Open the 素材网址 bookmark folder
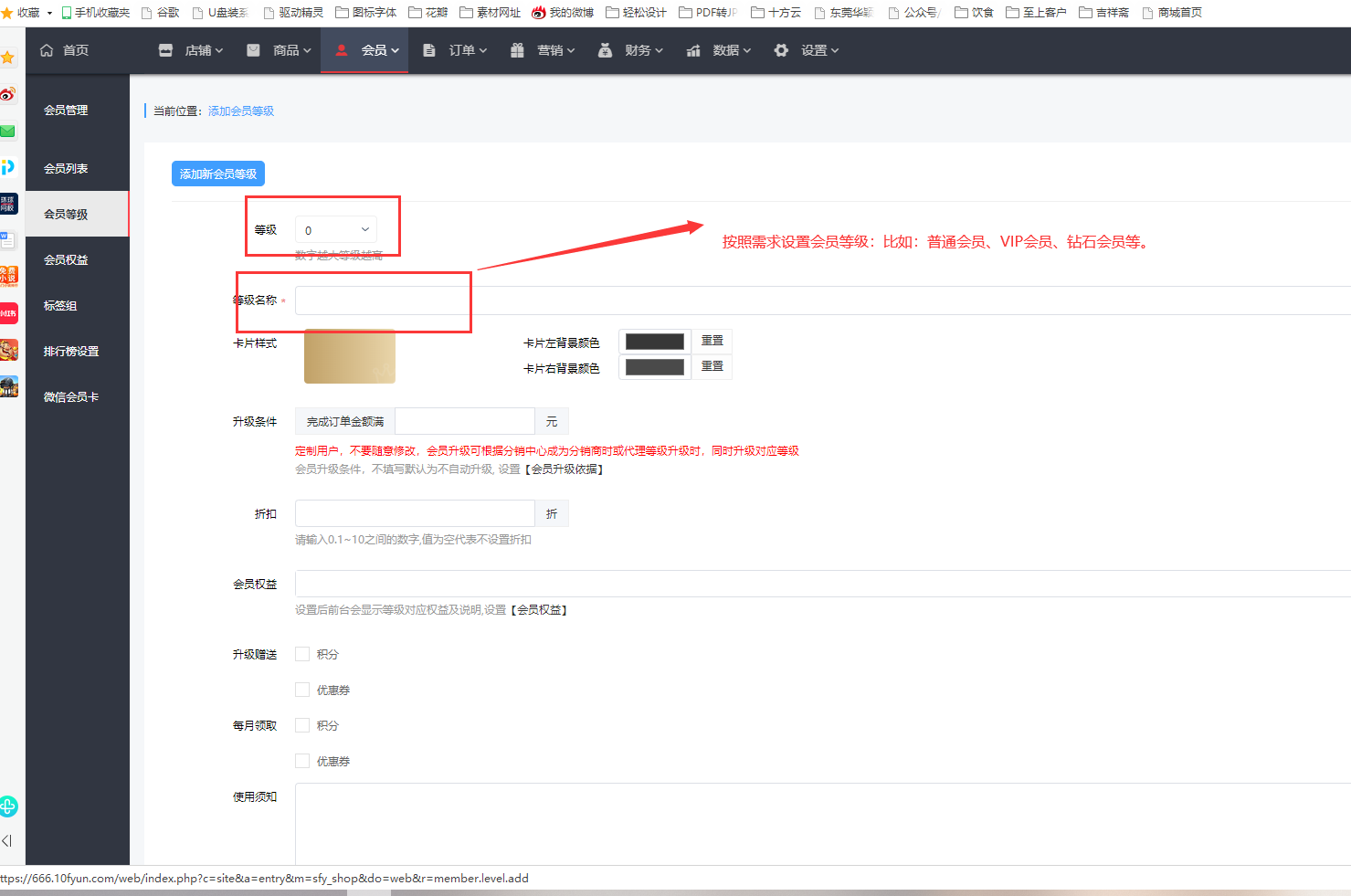Screen dimensions: 1351x896 click(x=490, y=13)
